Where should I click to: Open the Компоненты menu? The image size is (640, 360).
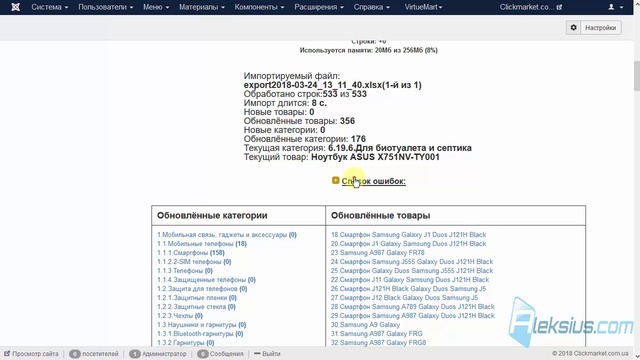(259, 7)
